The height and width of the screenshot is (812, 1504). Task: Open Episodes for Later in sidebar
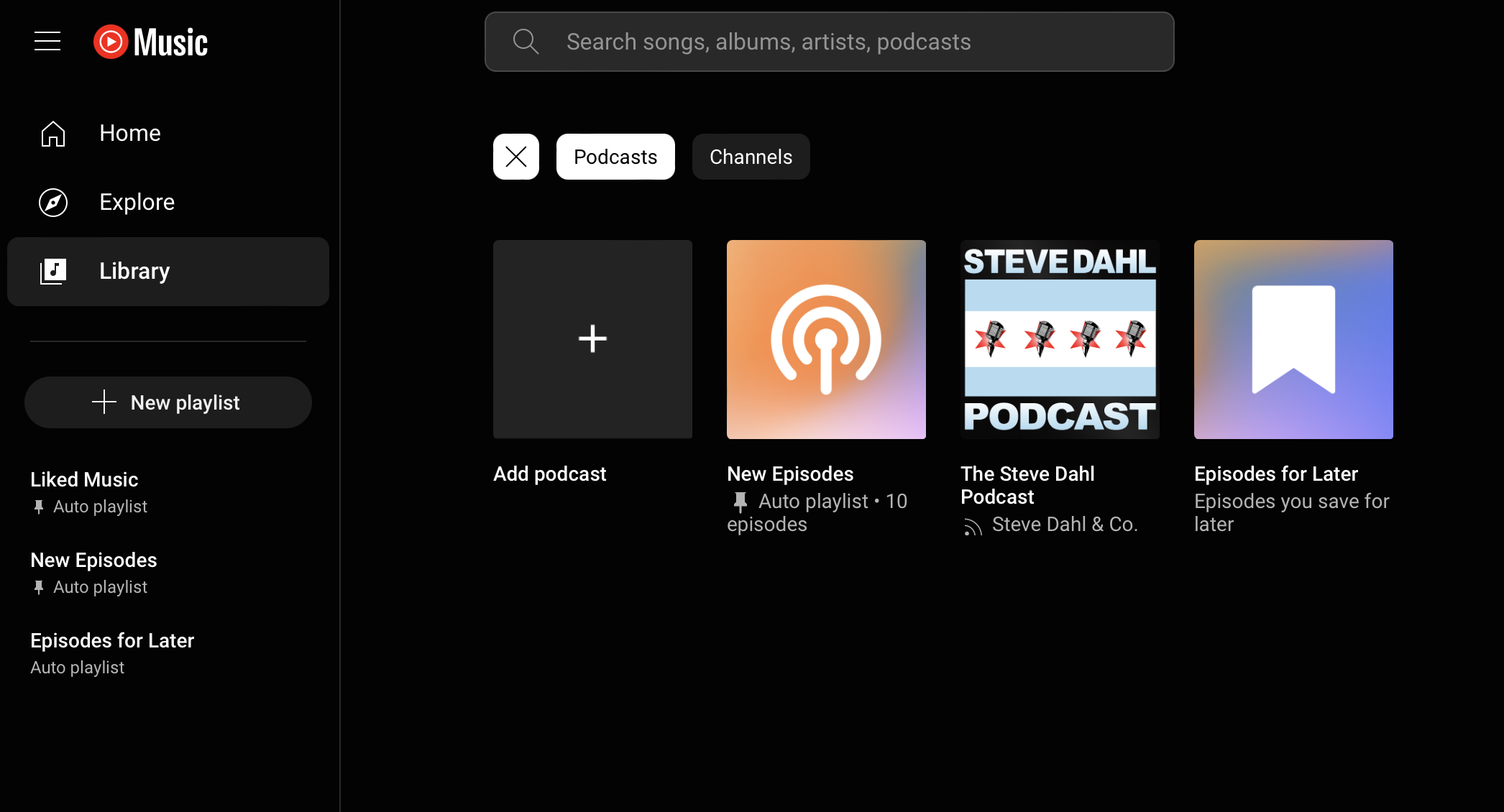(168, 654)
